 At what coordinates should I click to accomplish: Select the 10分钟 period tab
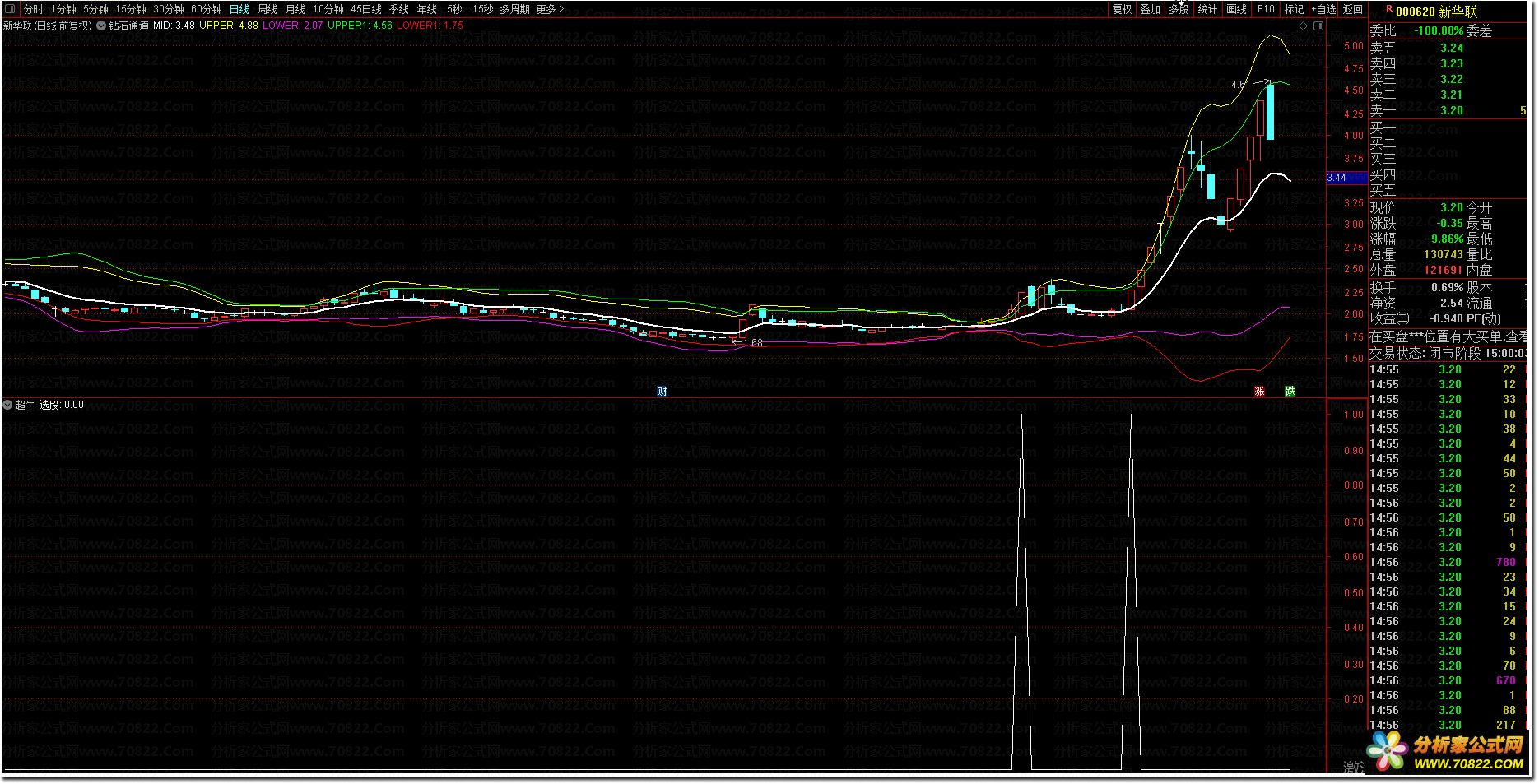click(328, 9)
